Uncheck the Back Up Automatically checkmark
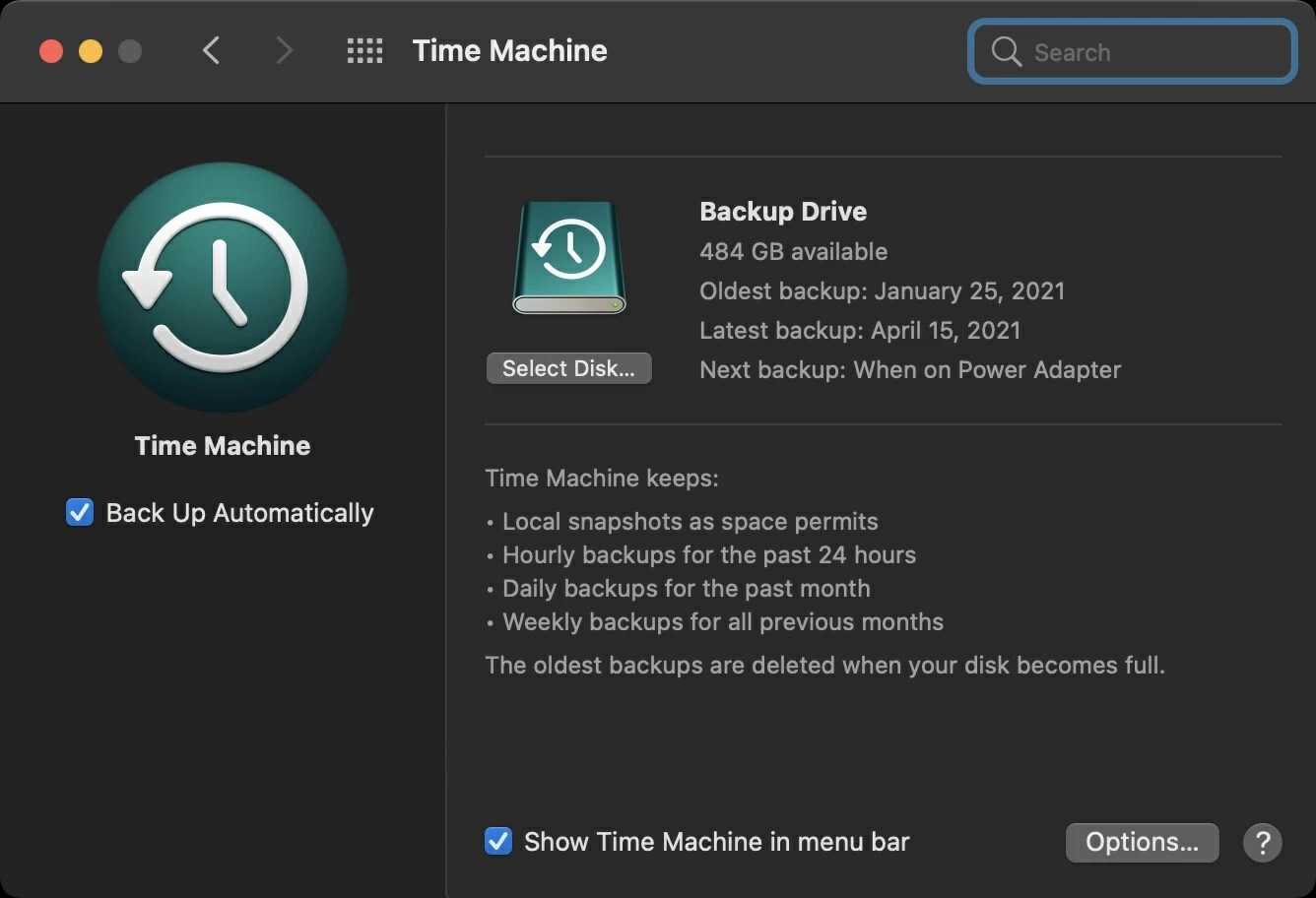Image resolution: width=1316 pixels, height=898 pixels. coord(79,512)
